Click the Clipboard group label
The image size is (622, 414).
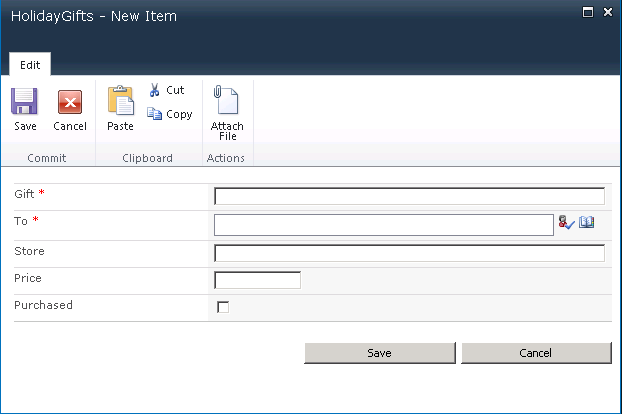pyautogui.click(x=148, y=158)
